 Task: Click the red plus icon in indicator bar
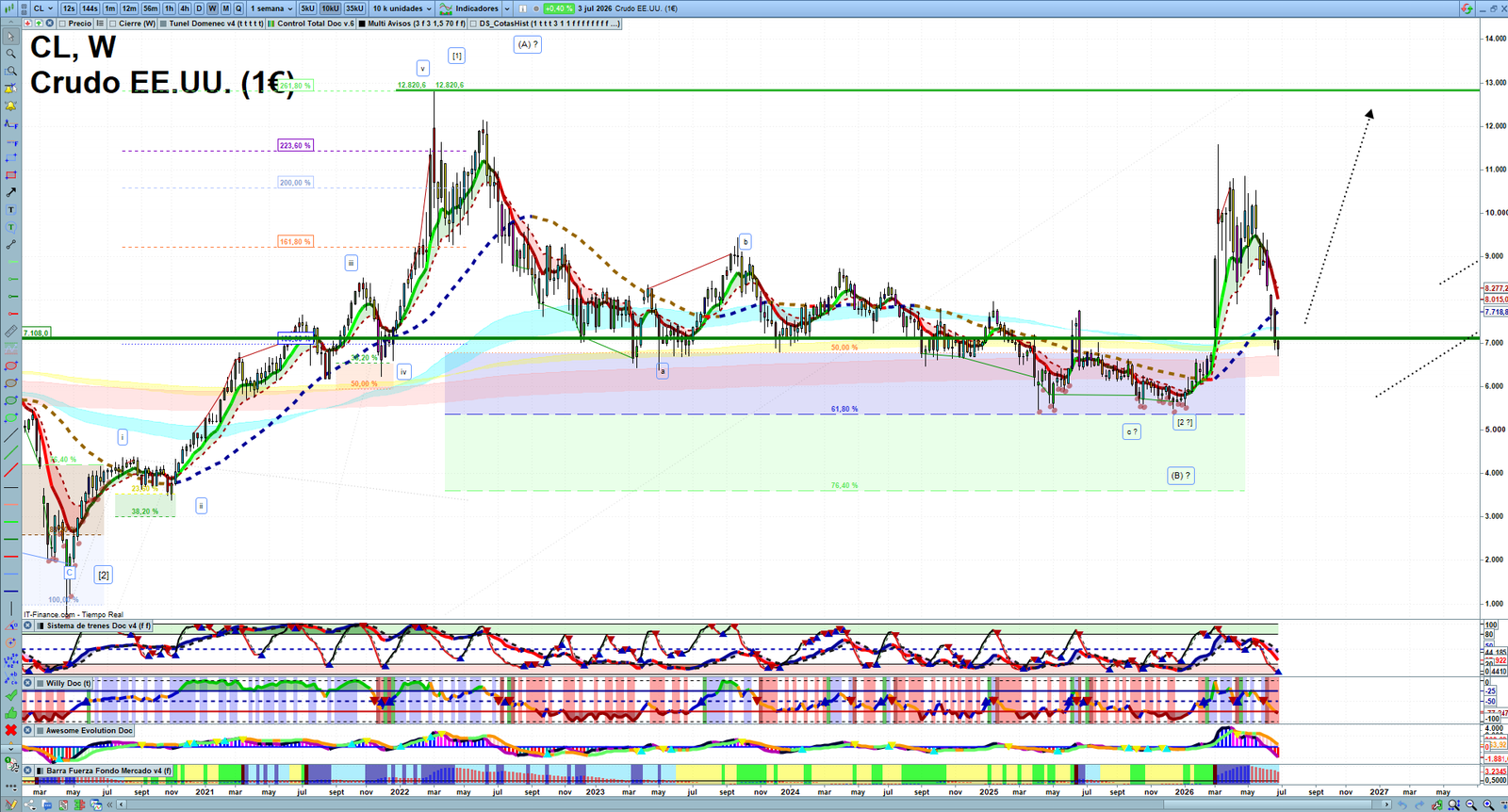click(27, 24)
